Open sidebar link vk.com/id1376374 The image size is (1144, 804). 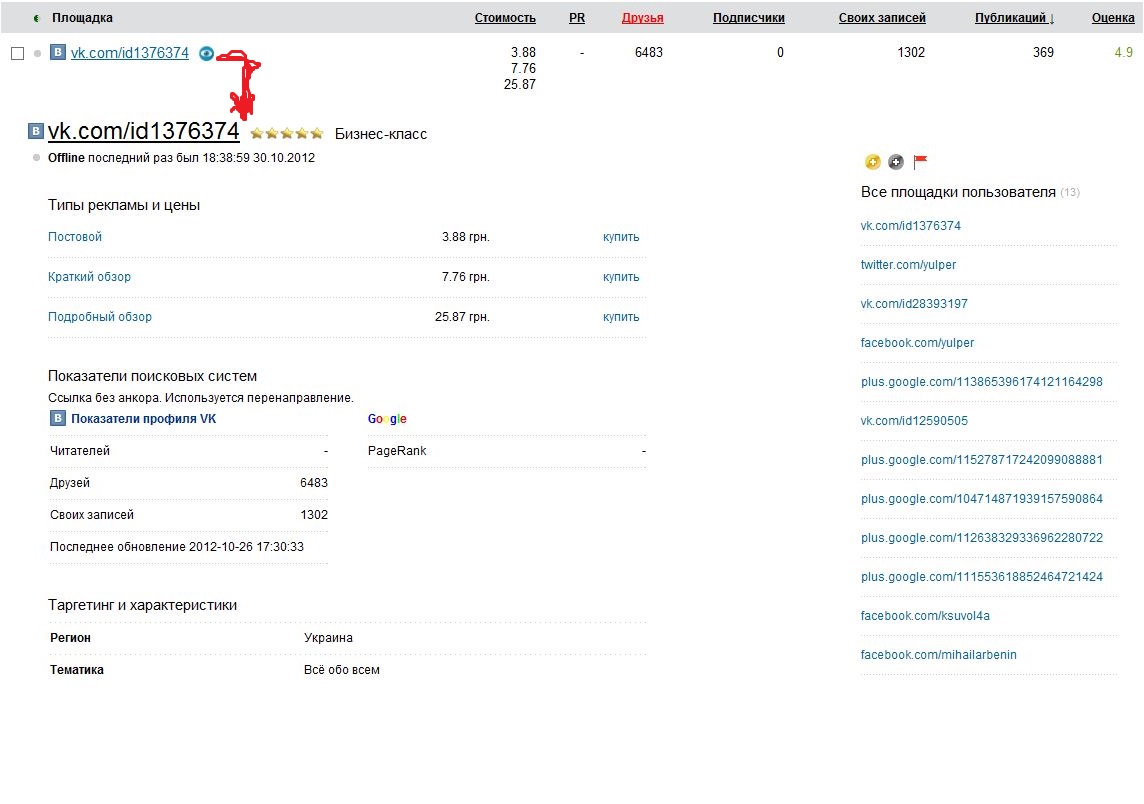click(911, 226)
